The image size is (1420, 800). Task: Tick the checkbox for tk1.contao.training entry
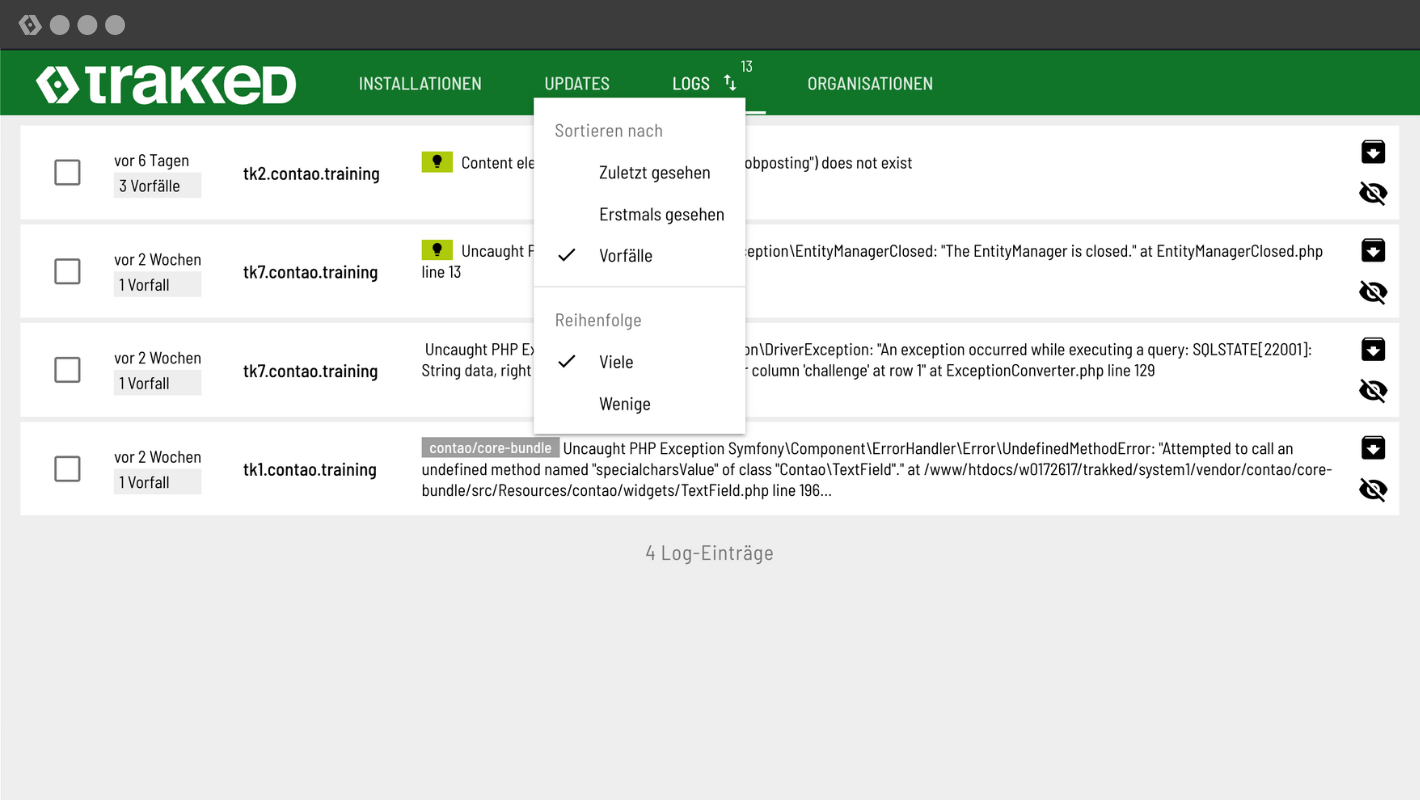[67, 468]
